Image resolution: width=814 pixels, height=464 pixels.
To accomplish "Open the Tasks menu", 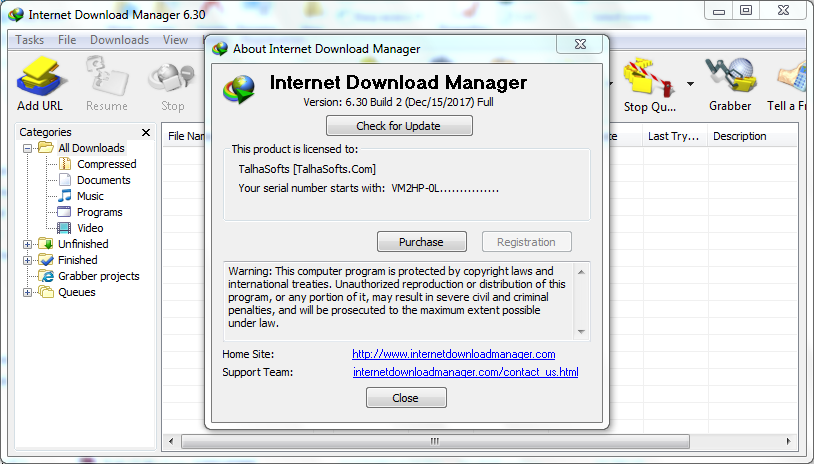I will 30,40.
